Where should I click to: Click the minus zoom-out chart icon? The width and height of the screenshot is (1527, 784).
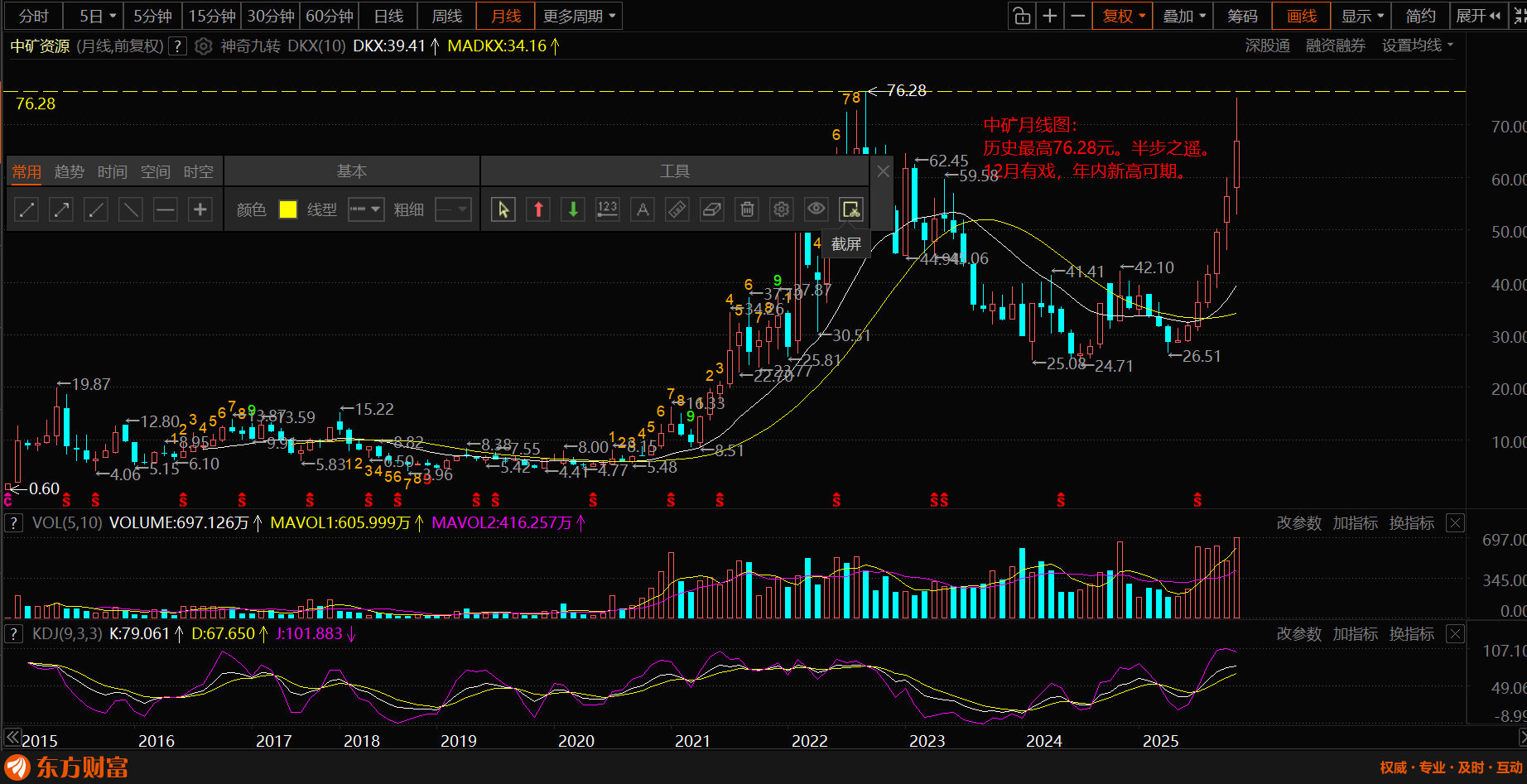1078,16
